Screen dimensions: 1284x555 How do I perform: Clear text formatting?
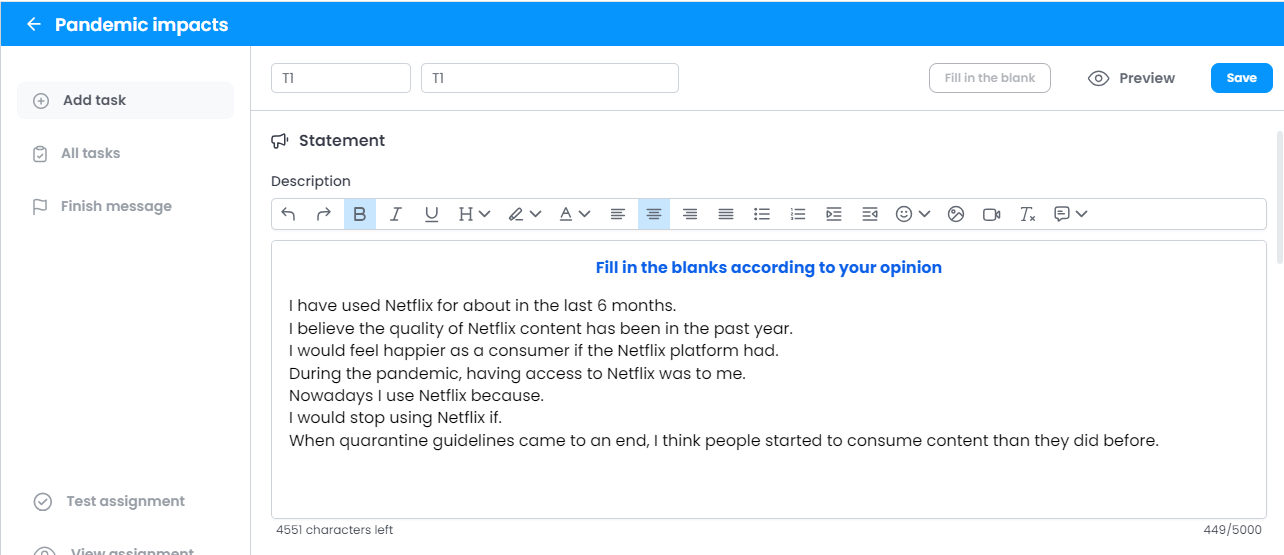point(1027,214)
